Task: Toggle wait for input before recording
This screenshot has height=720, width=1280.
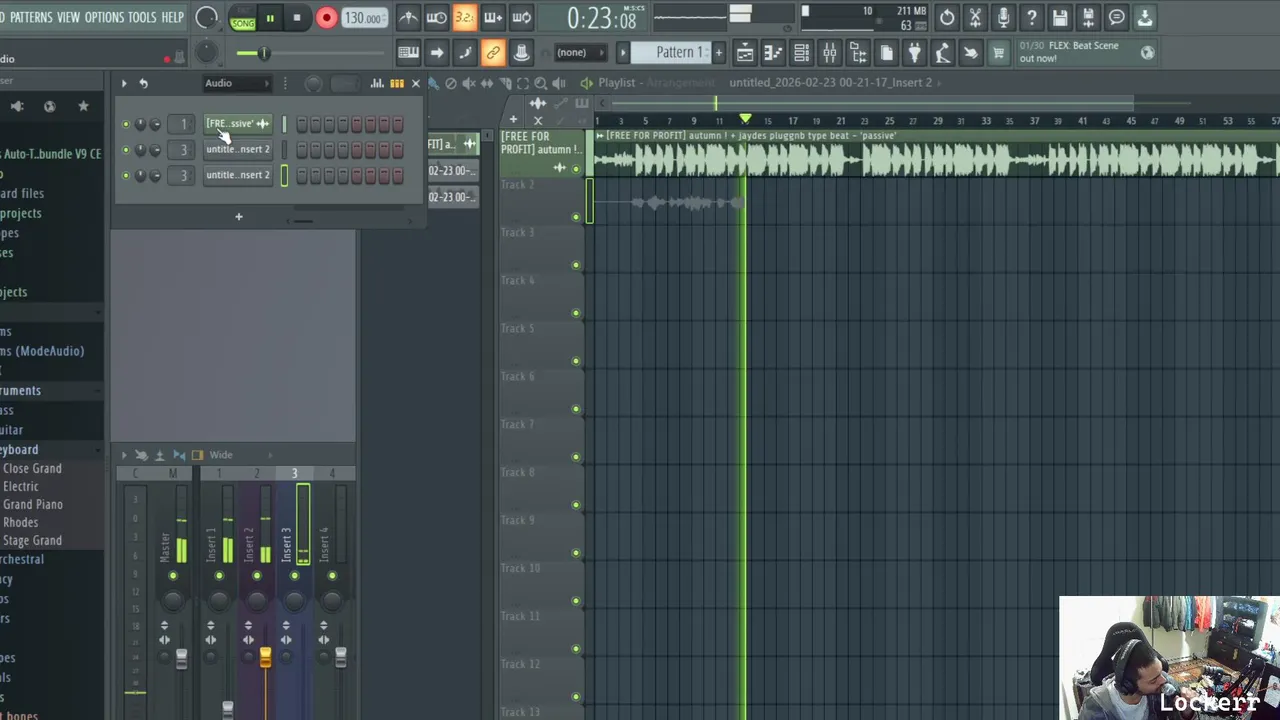Action: [437, 17]
